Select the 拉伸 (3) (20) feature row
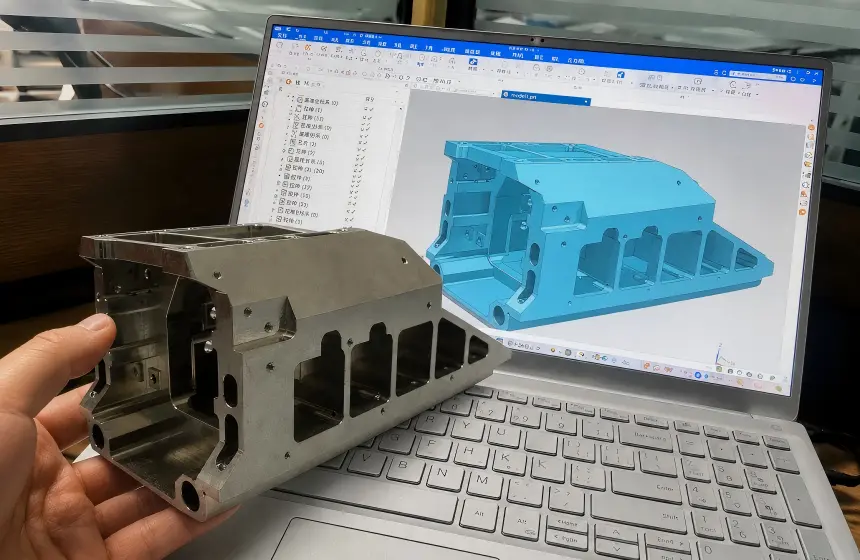Image resolution: width=860 pixels, height=560 pixels. 305,168
